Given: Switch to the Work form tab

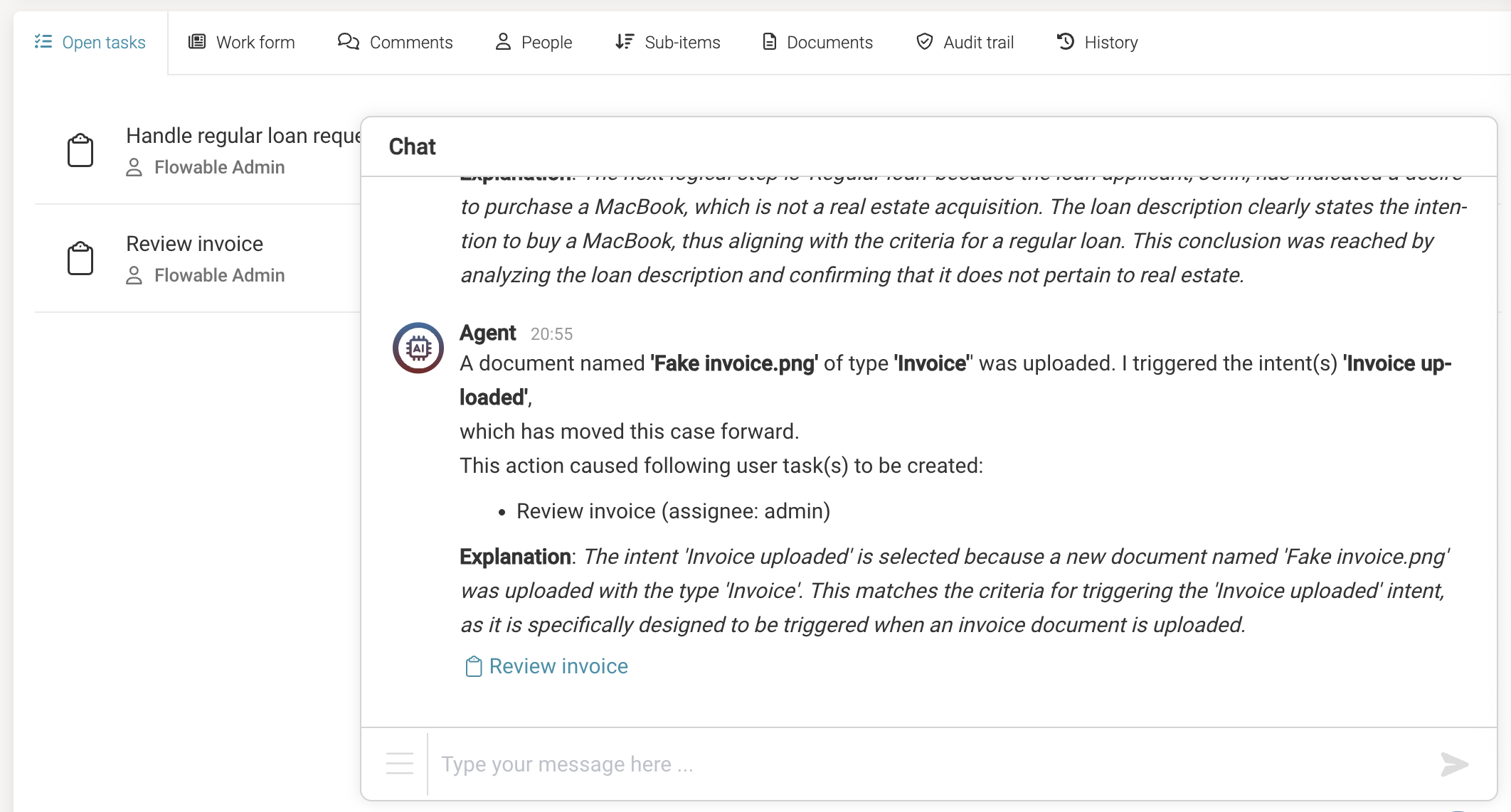Looking at the screenshot, I should [x=242, y=42].
